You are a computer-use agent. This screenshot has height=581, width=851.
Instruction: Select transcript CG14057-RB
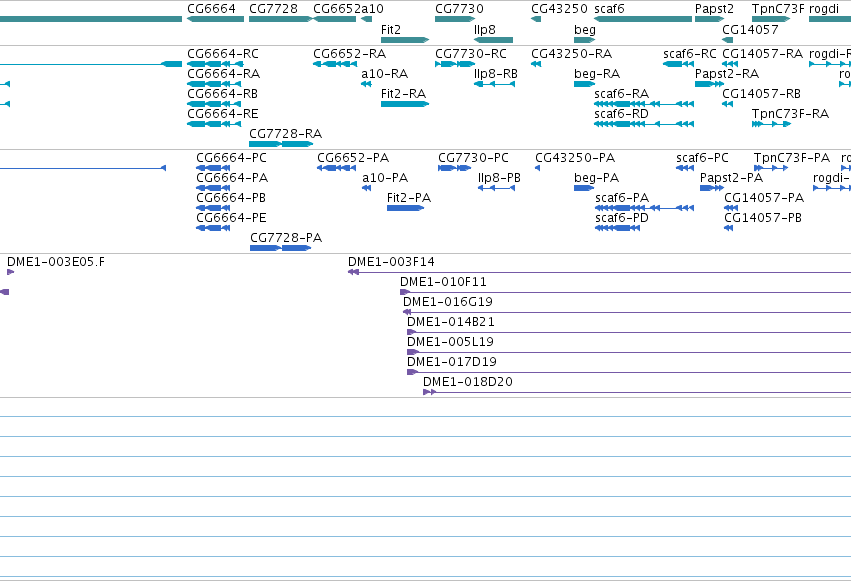(x=728, y=104)
